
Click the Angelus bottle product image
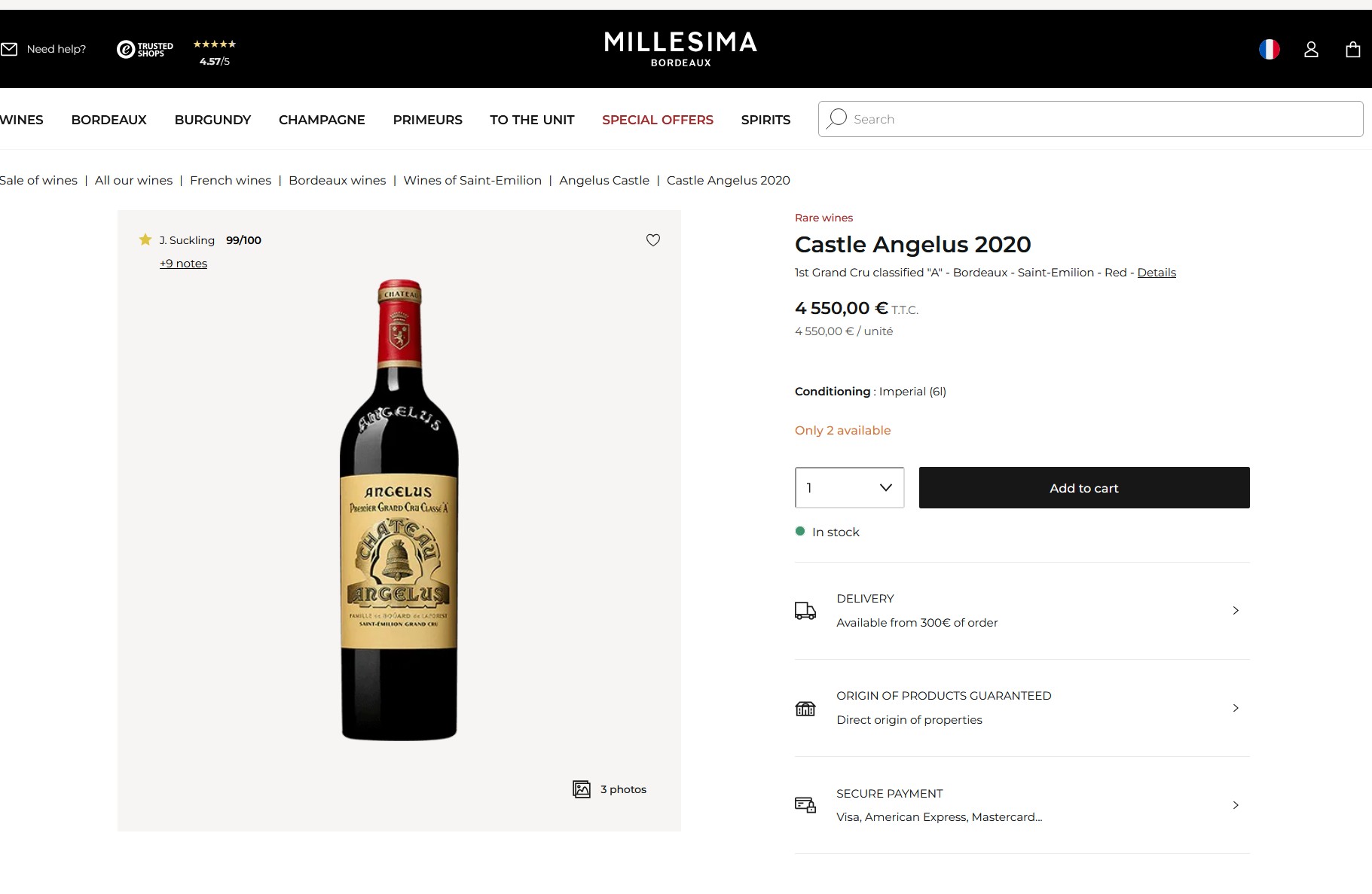click(399, 511)
